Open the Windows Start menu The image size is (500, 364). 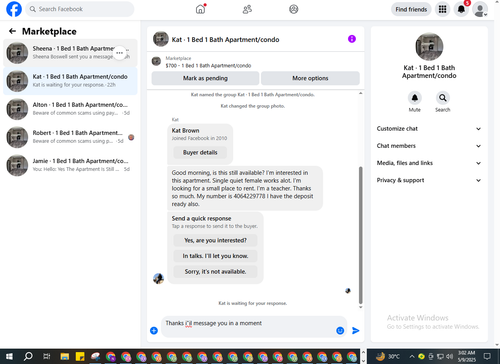(x=9, y=356)
